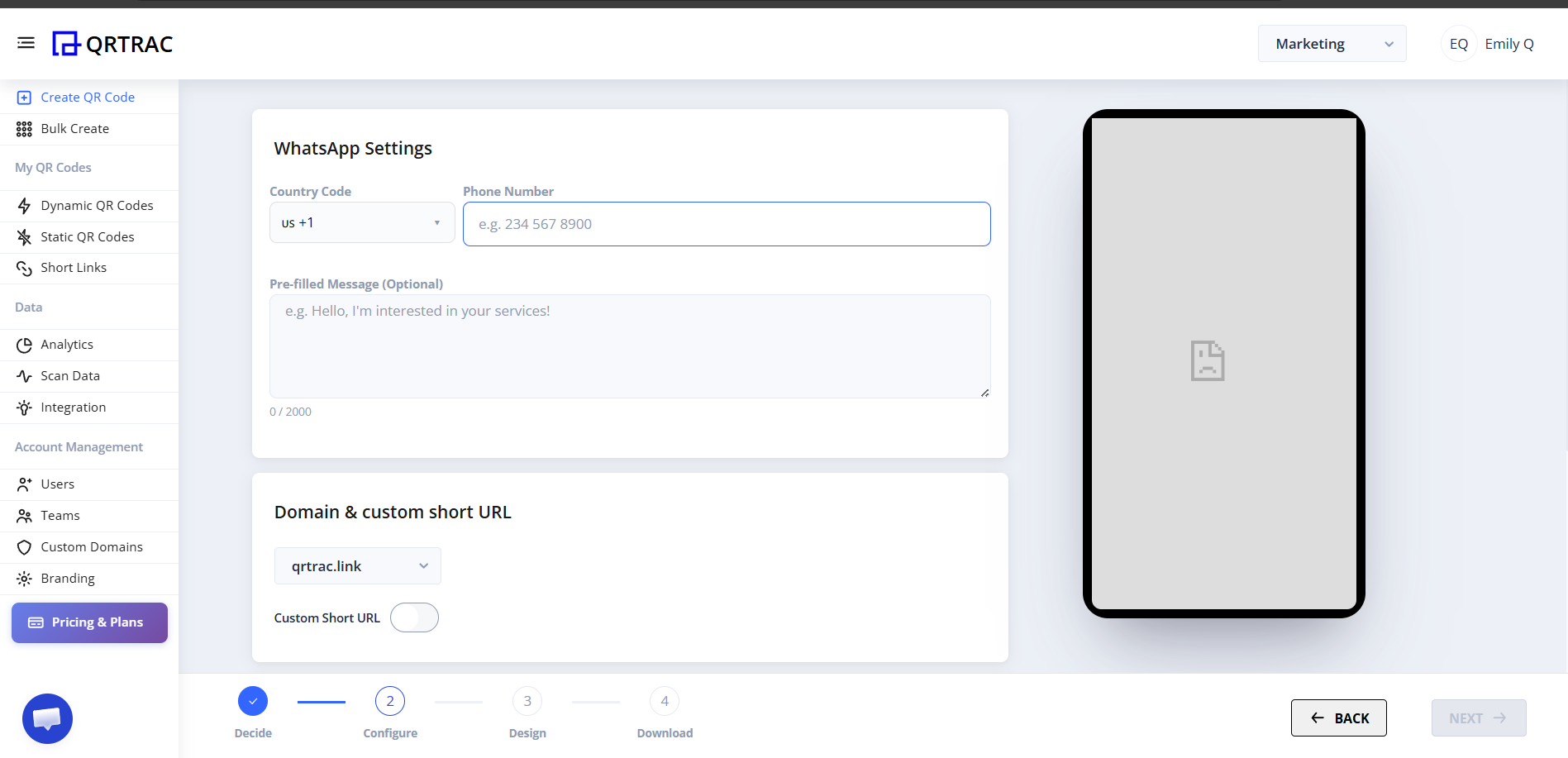1568x758 pixels.
Task: Open the qrtrac.link domain dropdown
Action: 358,566
